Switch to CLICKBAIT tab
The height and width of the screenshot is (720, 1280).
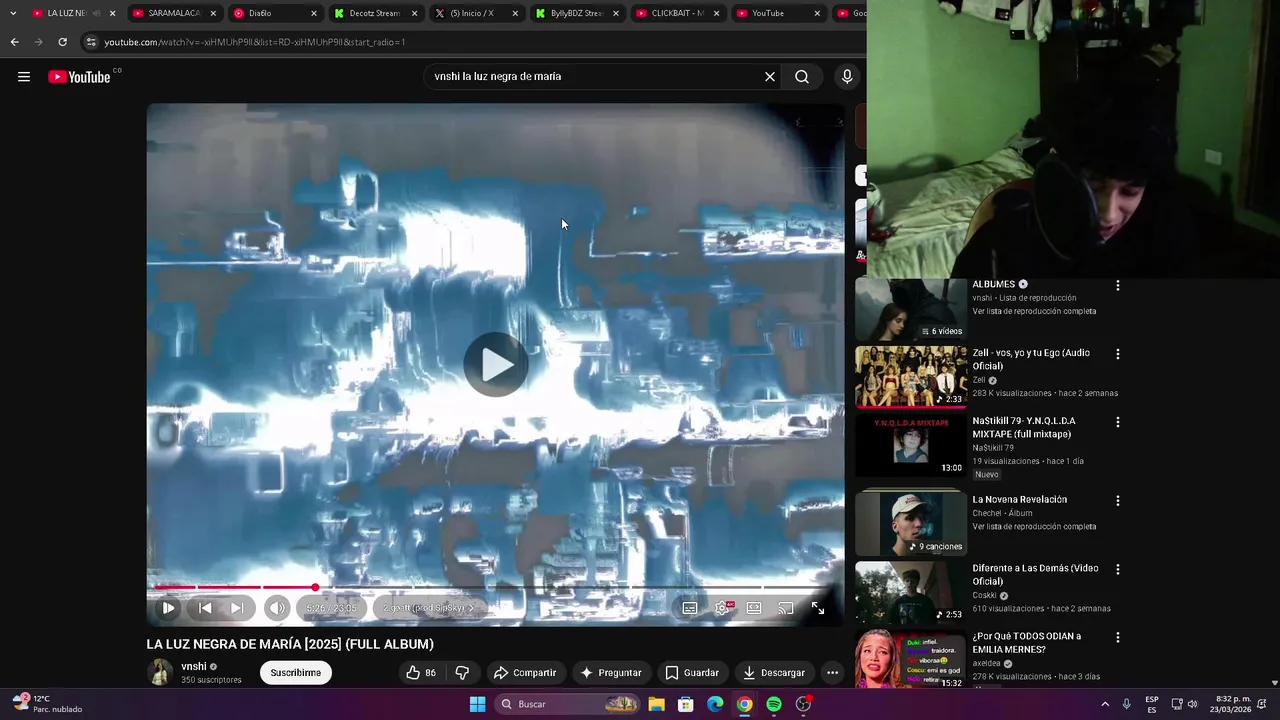[x=678, y=13]
